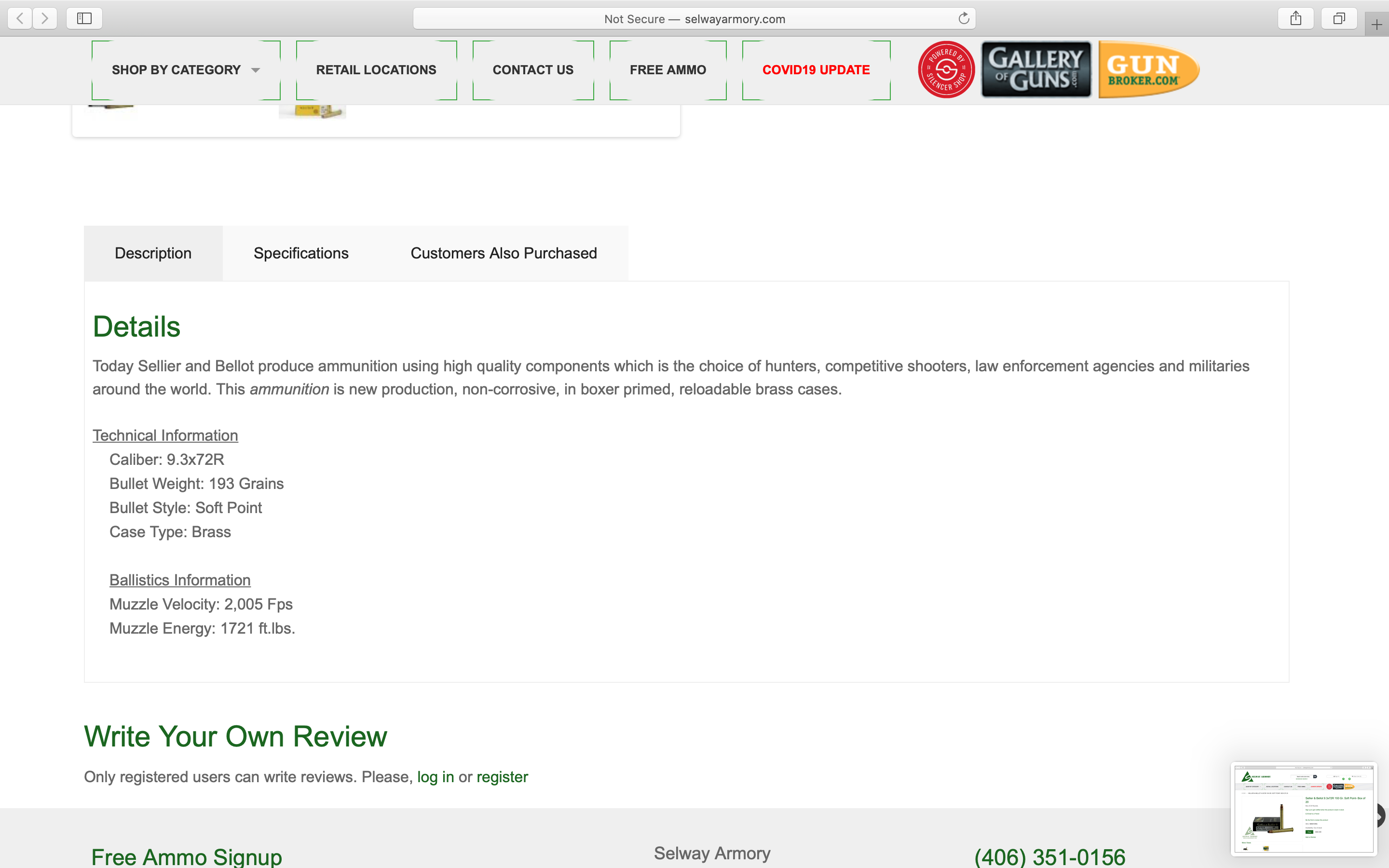Click Case Type: Brass text
The height and width of the screenshot is (868, 1389).
click(x=170, y=531)
